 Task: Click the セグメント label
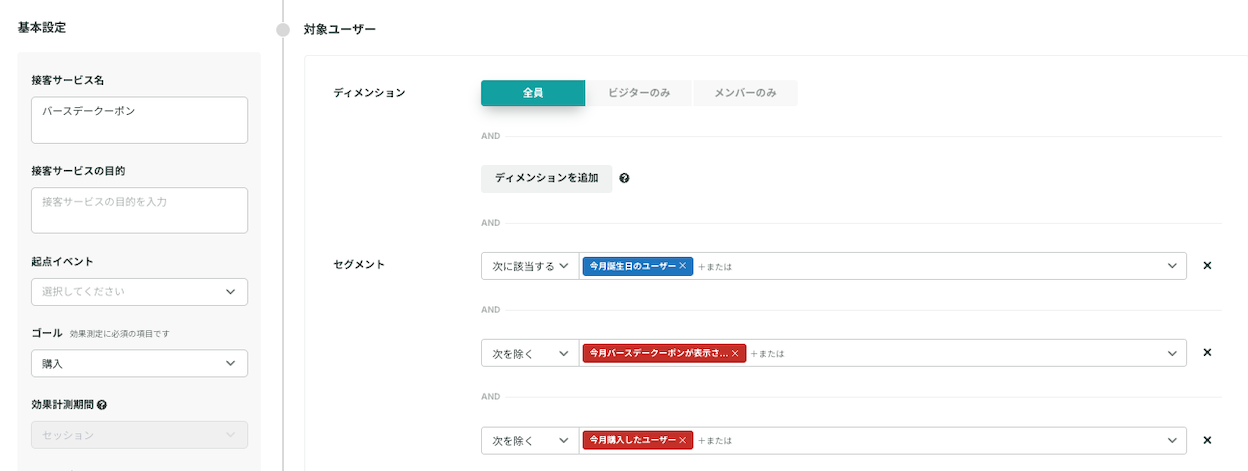pos(359,265)
